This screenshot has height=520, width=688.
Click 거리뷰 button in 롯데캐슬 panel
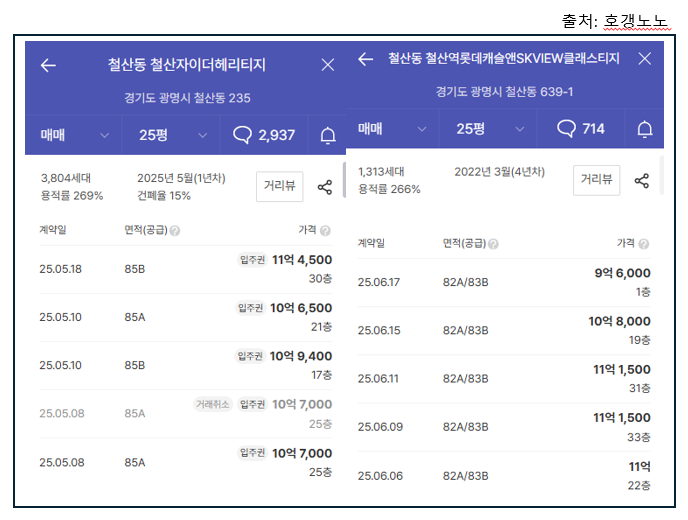596,180
